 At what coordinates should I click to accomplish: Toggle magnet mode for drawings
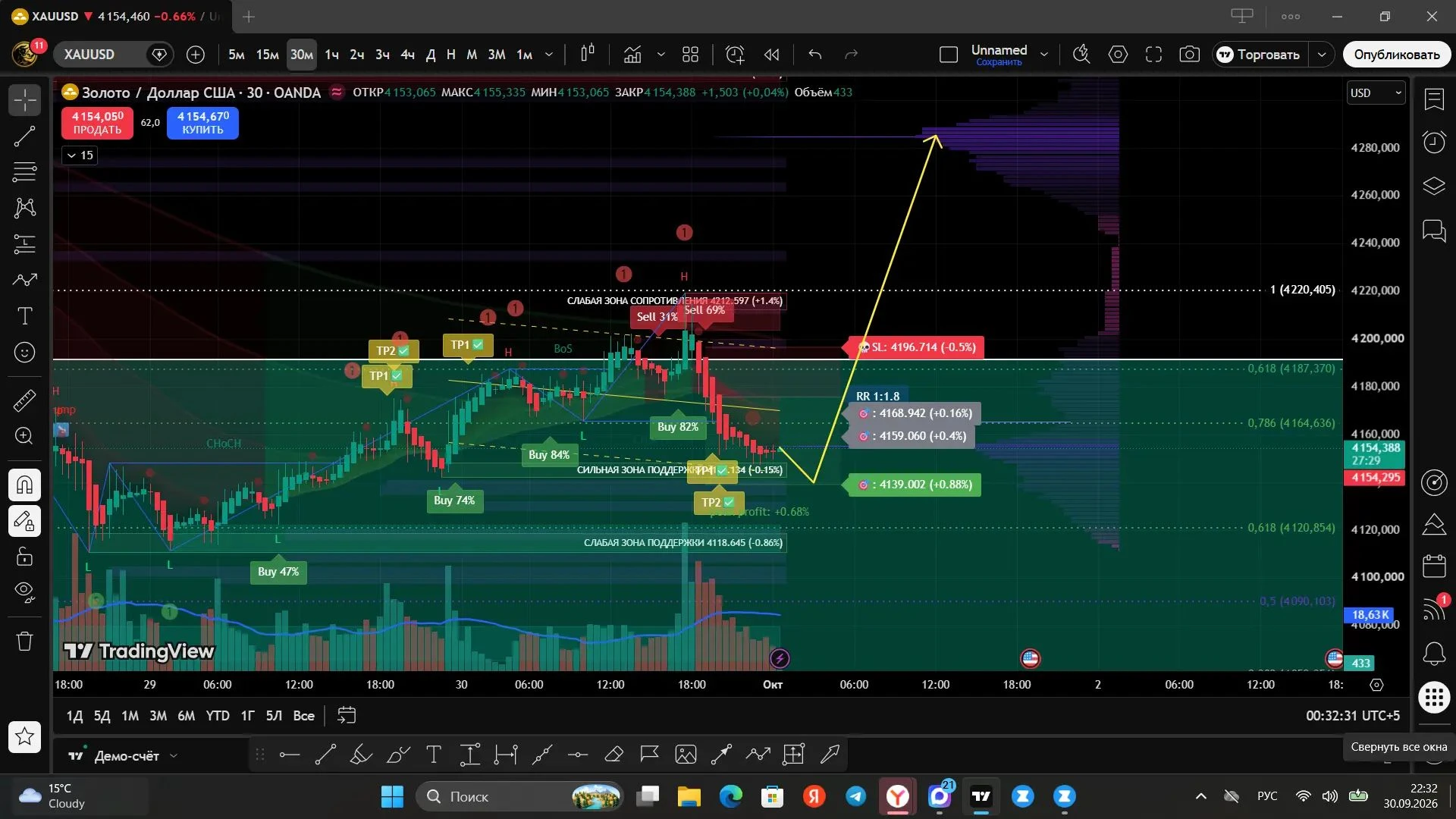[x=24, y=485]
